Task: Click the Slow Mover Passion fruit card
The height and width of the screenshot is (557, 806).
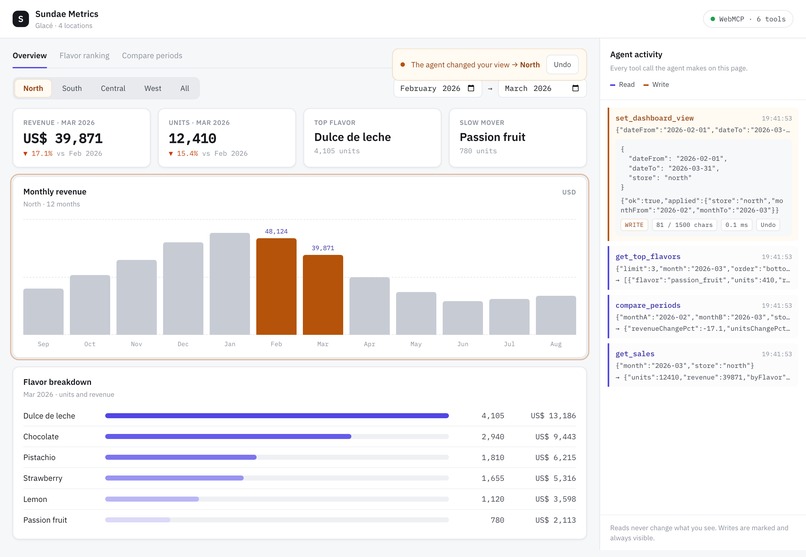Action: click(x=518, y=138)
